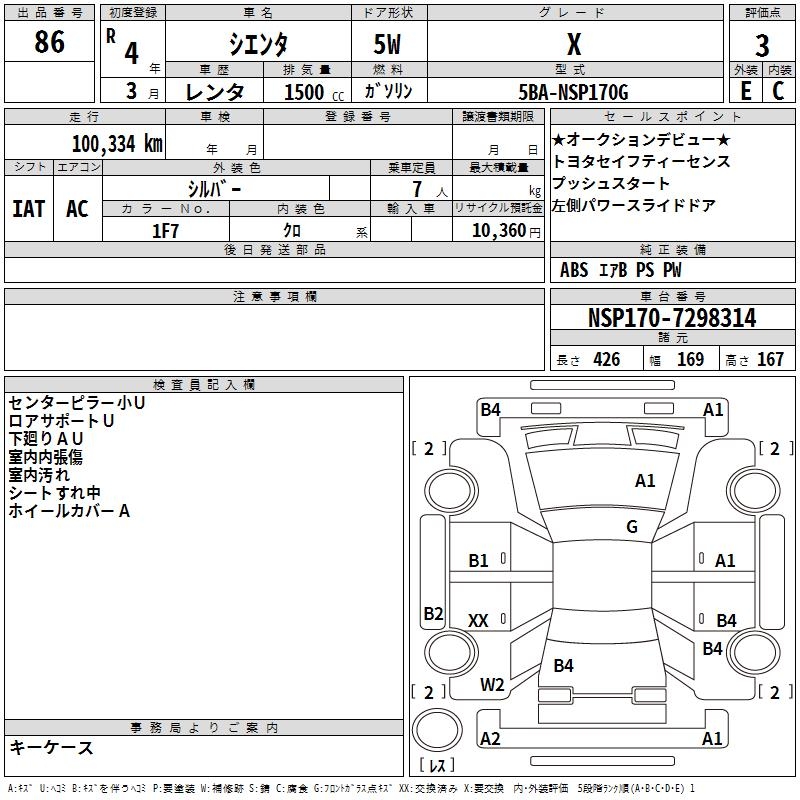The width and height of the screenshot is (800, 800).
Task: Select 左側パワースライドドア sales point
Action: 634,205
